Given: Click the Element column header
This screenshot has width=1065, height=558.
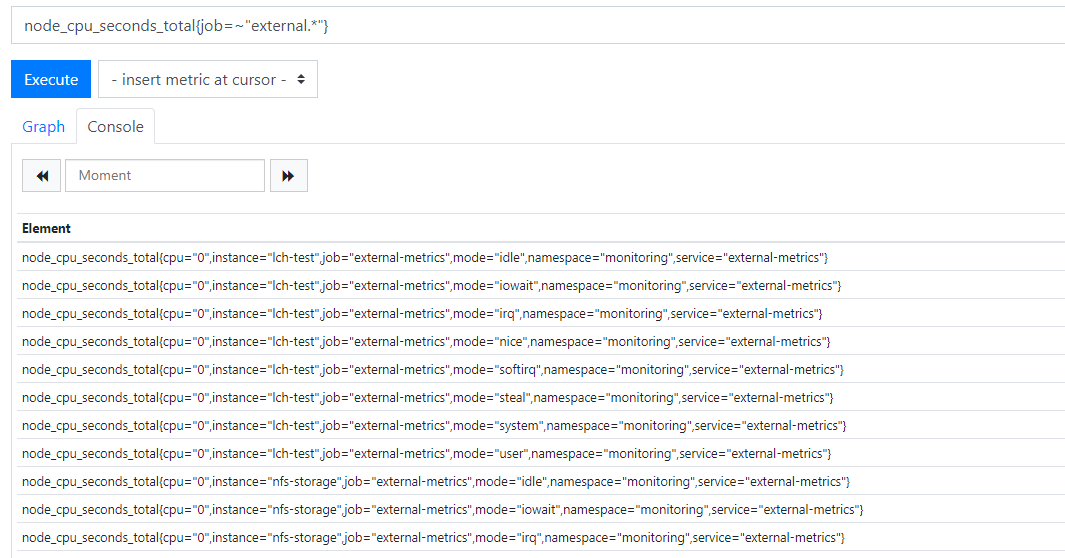Looking at the screenshot, I should tap(47, 228).
